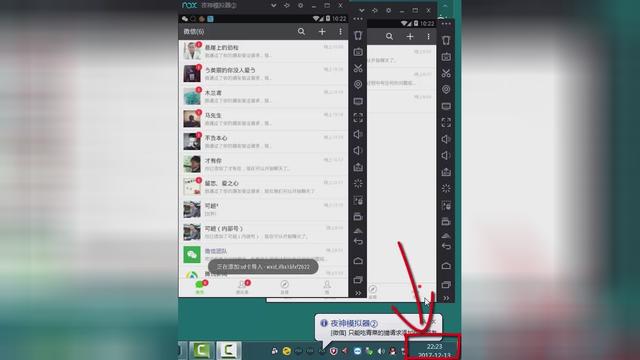Open the 木兰花 conversation
The image size is (640, 360).
(263, 96)
